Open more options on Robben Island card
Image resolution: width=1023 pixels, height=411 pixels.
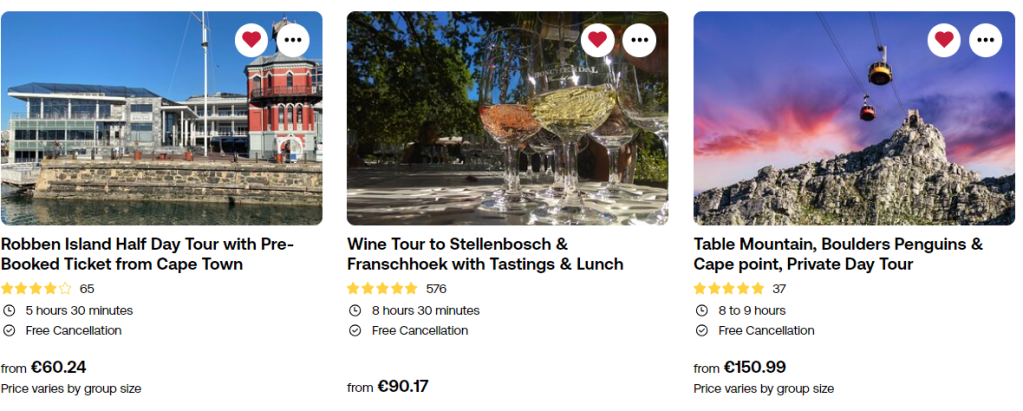coord(293,40)
